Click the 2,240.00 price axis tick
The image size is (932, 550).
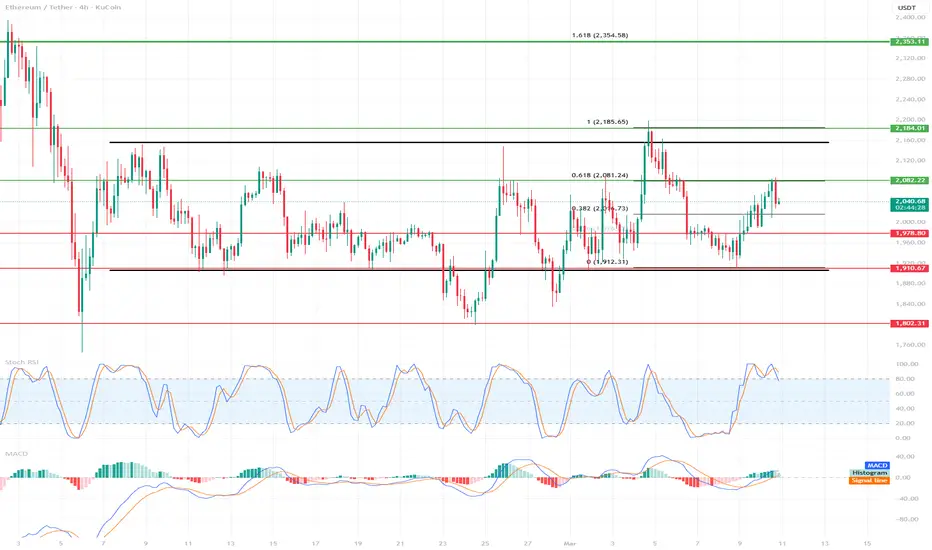[x=910, y=99]
